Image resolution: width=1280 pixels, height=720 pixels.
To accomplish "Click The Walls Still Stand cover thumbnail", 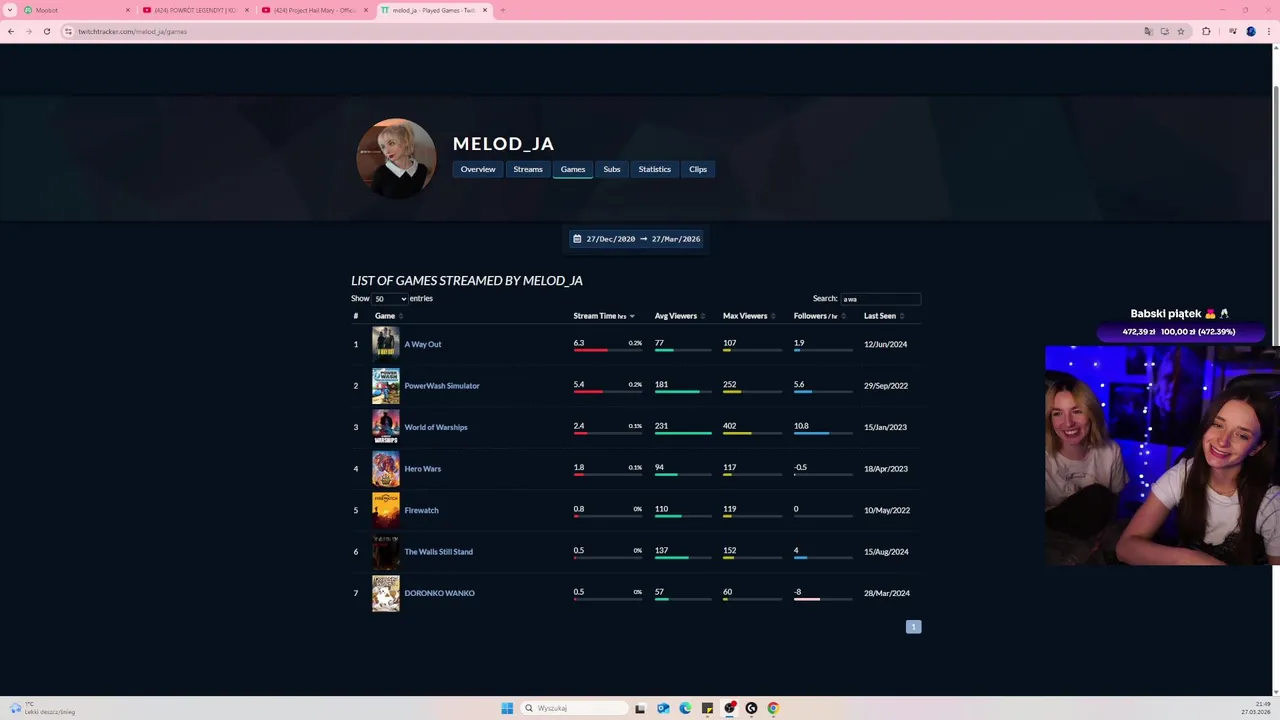I will point(386,551).
